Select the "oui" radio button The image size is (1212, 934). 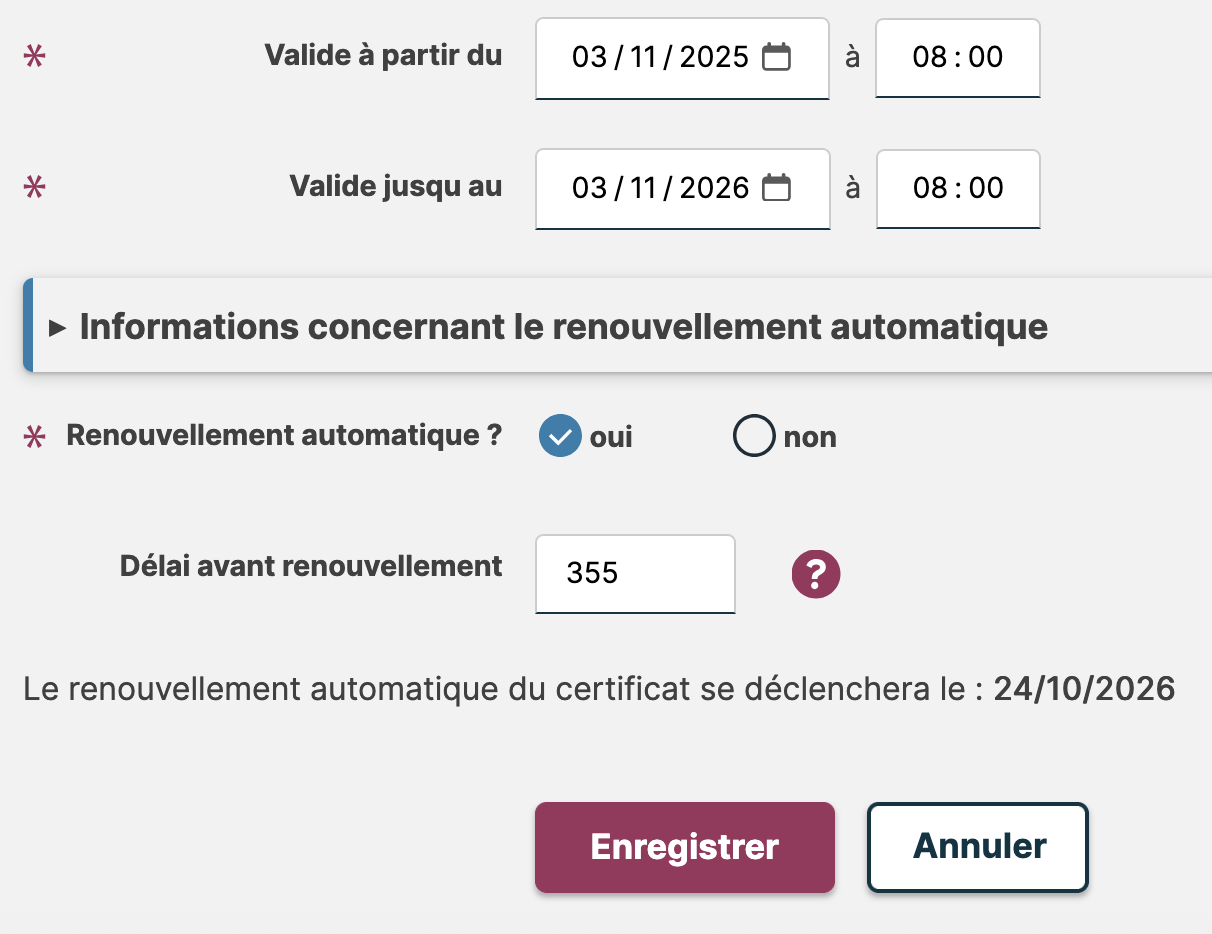pos(560,436)
